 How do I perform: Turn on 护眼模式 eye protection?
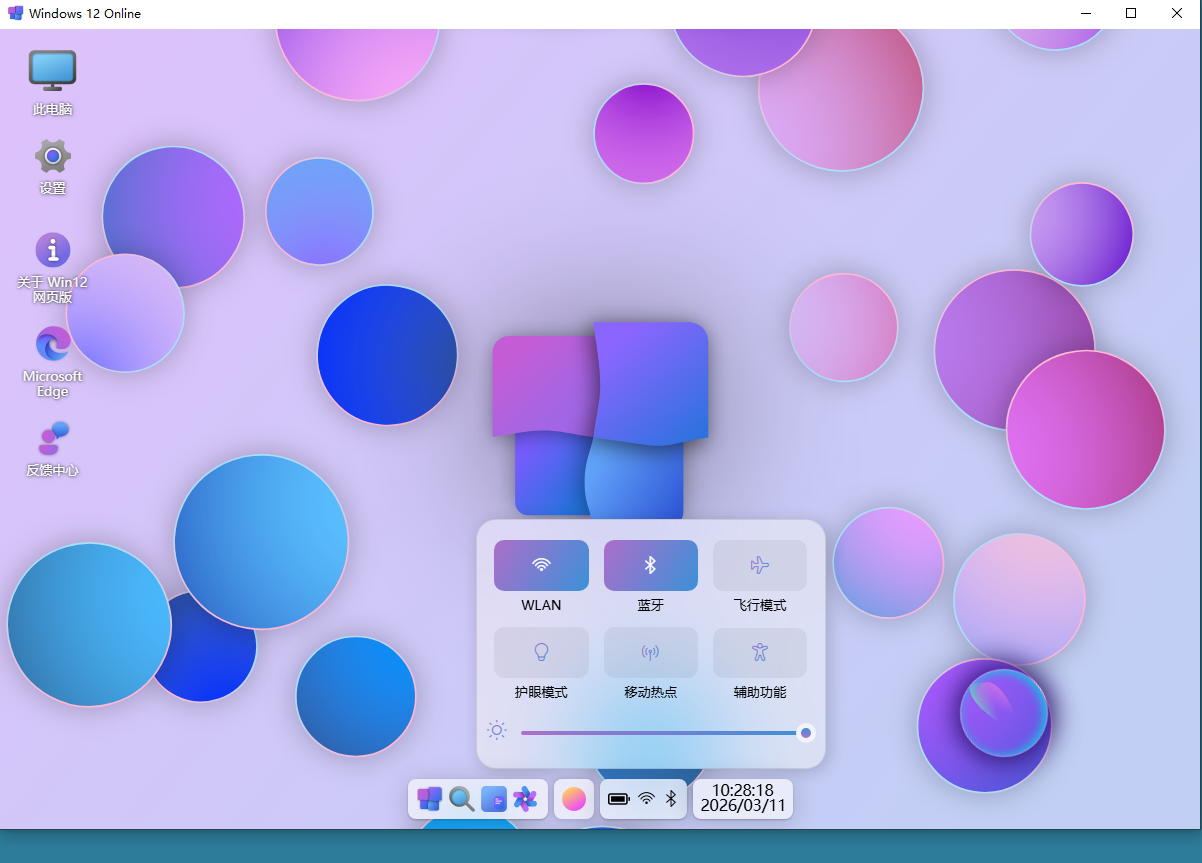pos(541,652)
